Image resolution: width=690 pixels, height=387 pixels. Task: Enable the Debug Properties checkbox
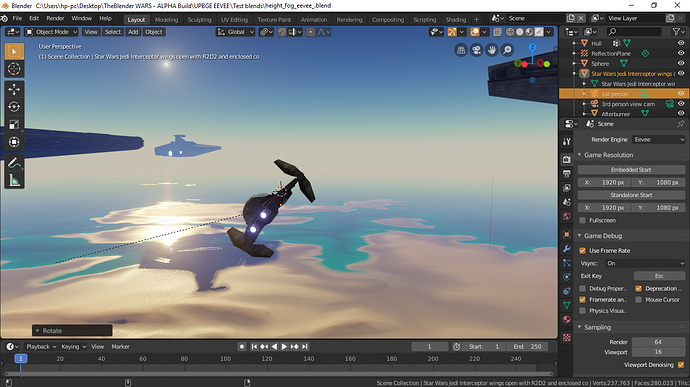[x=583, y=288]
